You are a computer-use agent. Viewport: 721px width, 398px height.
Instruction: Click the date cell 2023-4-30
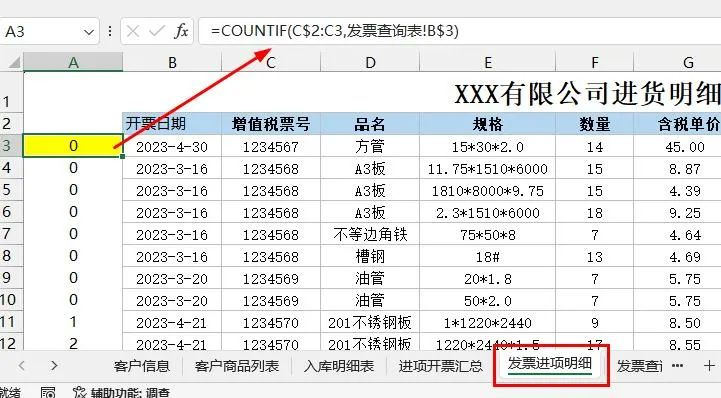tap(172, 147)
